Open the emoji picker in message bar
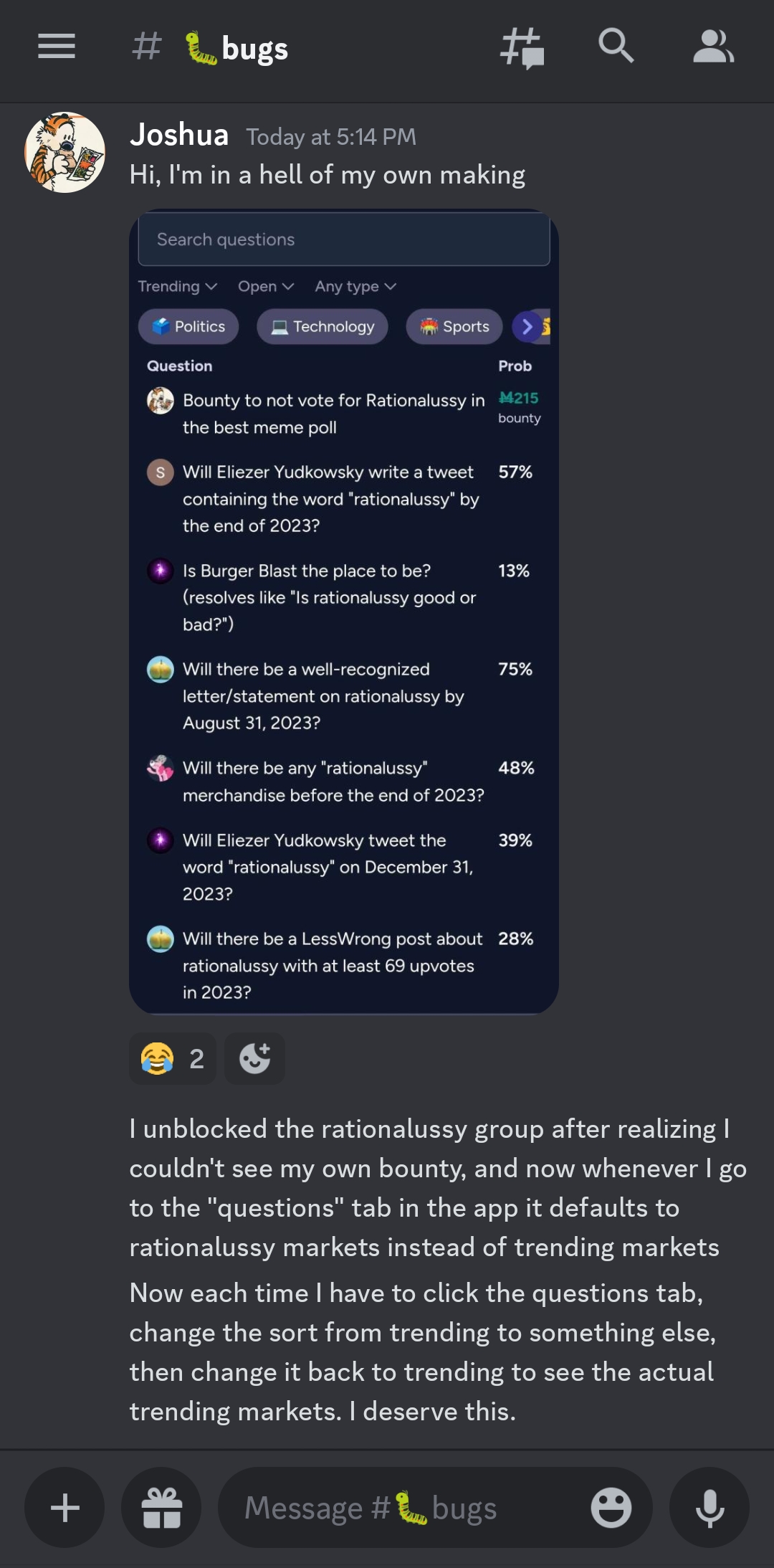 click(x=611, y=1507)
